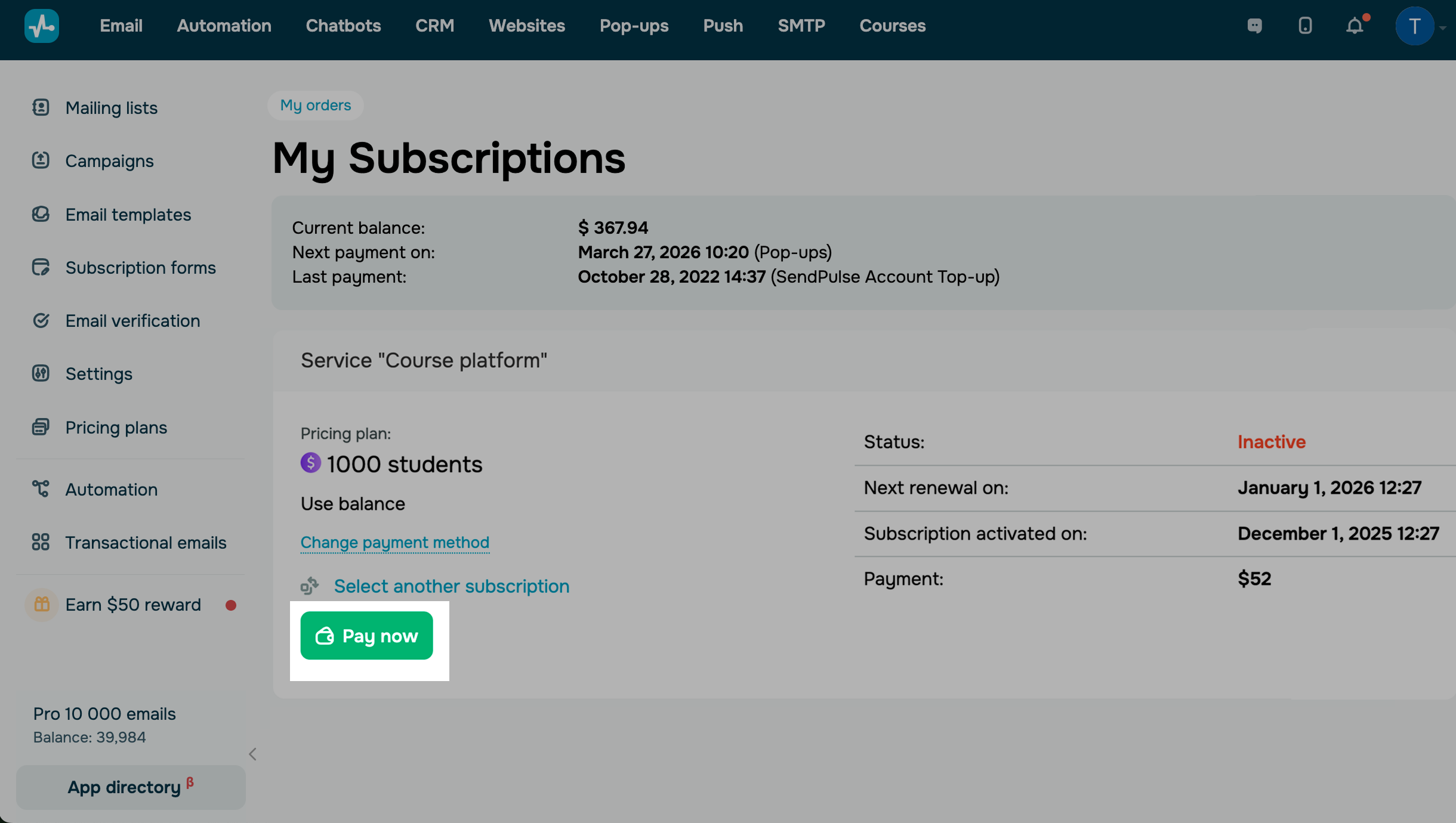Viewport: 1456px width, 823px height.
Task: Click the Transactional emails grid icon
Action: (x=41, y=542)
